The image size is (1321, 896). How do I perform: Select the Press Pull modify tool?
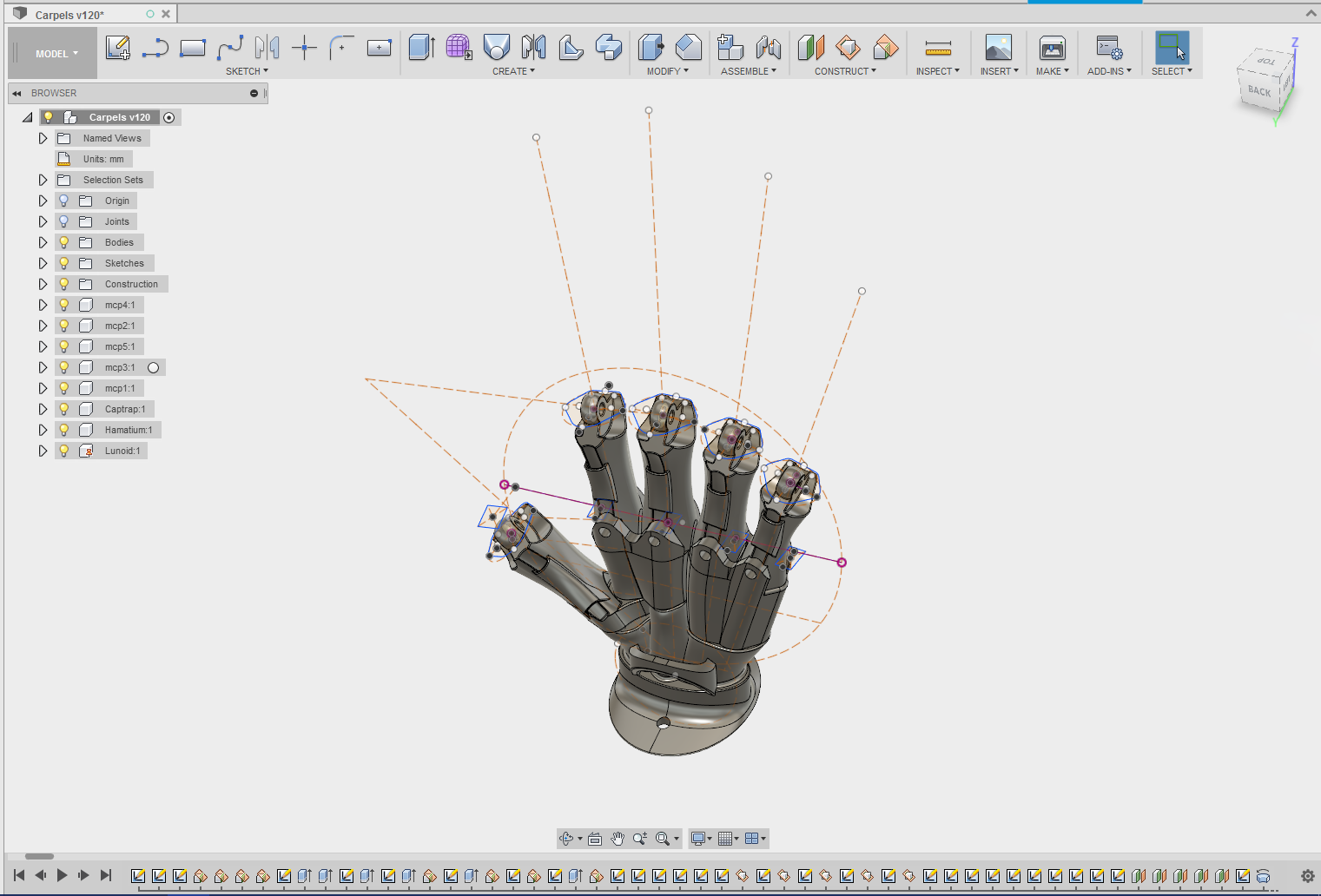(651, 48)
